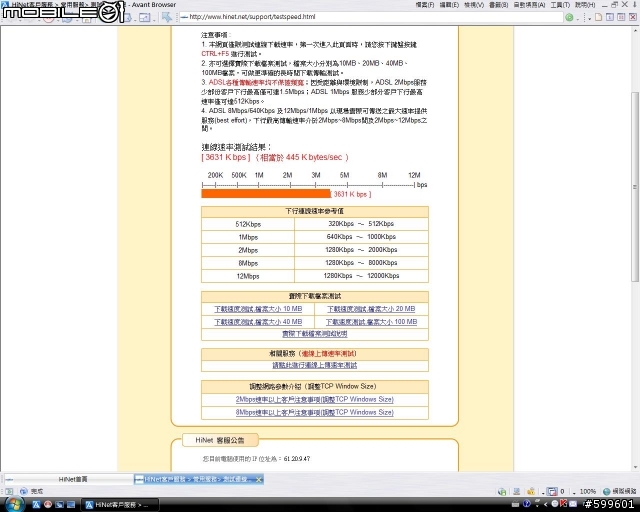Click the red close-tab icon in top toolbar

point(633,17)
